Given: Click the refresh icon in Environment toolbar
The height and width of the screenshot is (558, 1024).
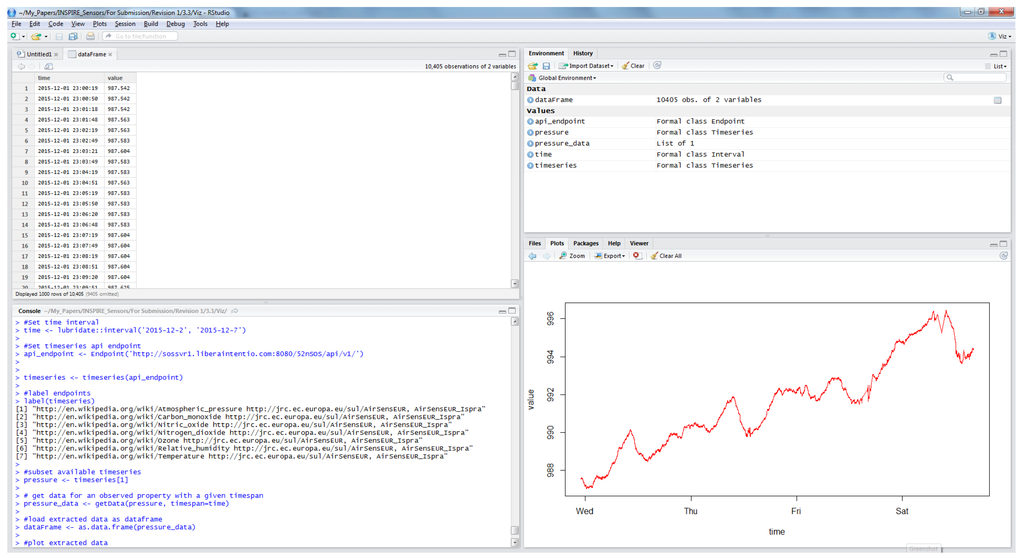Looking at the screenshot, I should click(x=657, y=66).
